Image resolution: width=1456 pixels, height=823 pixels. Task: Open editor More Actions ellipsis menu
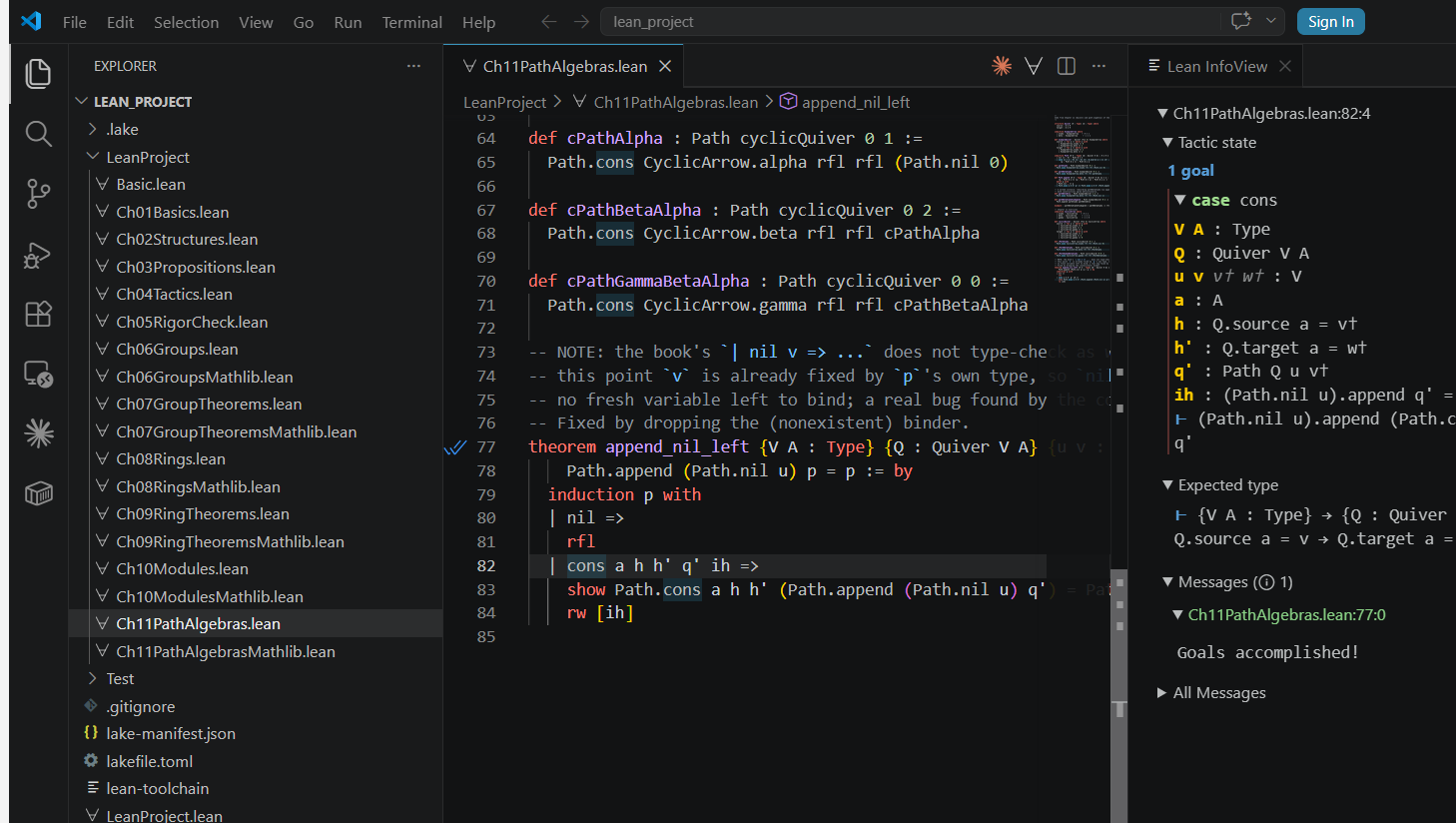pyautogui.click(x=1098, y=66)
